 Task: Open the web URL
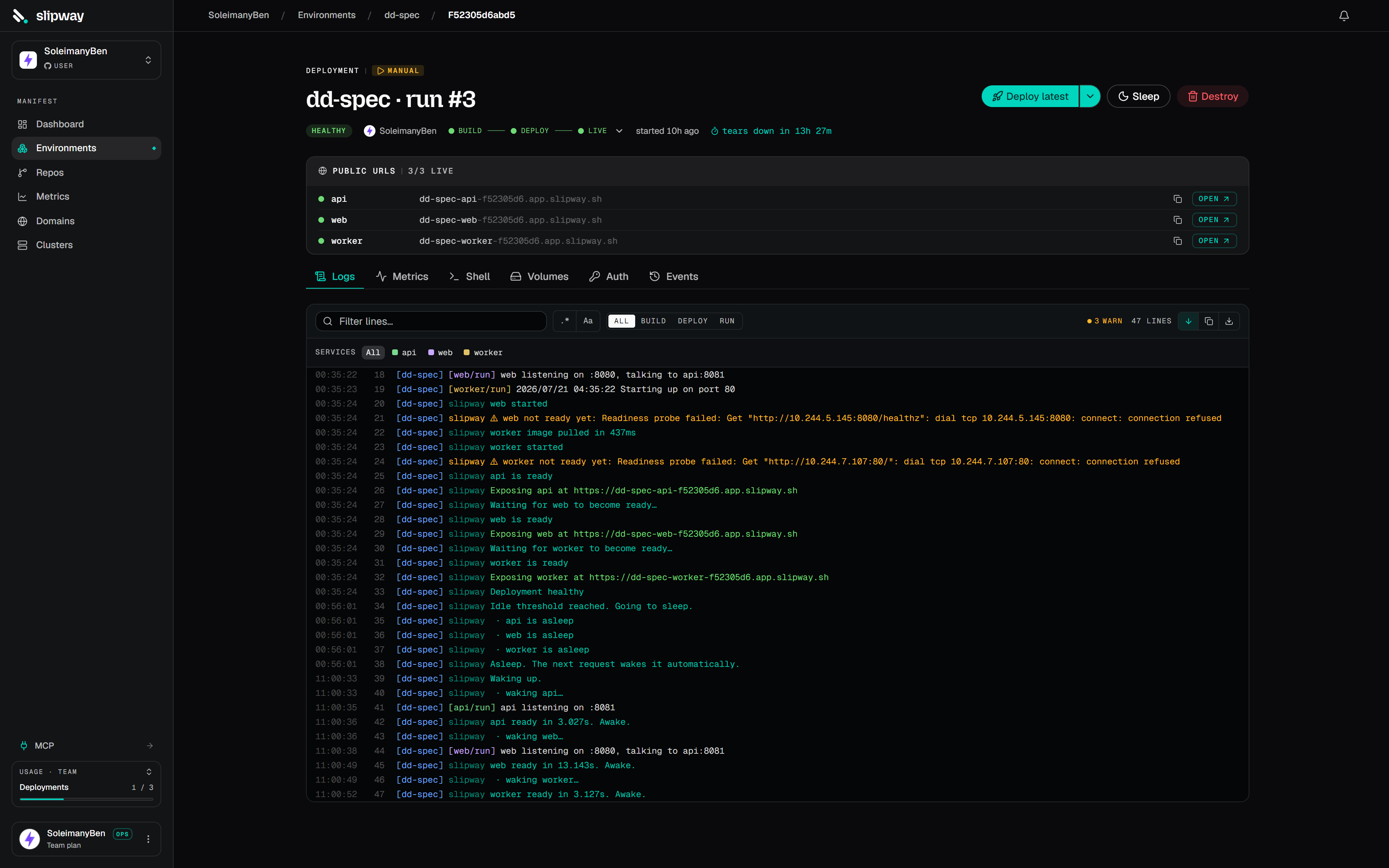tap(1214, 220)
